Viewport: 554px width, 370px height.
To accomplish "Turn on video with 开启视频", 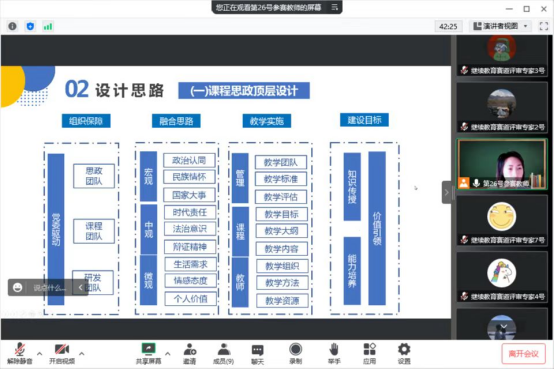I will tap(62, 353).
